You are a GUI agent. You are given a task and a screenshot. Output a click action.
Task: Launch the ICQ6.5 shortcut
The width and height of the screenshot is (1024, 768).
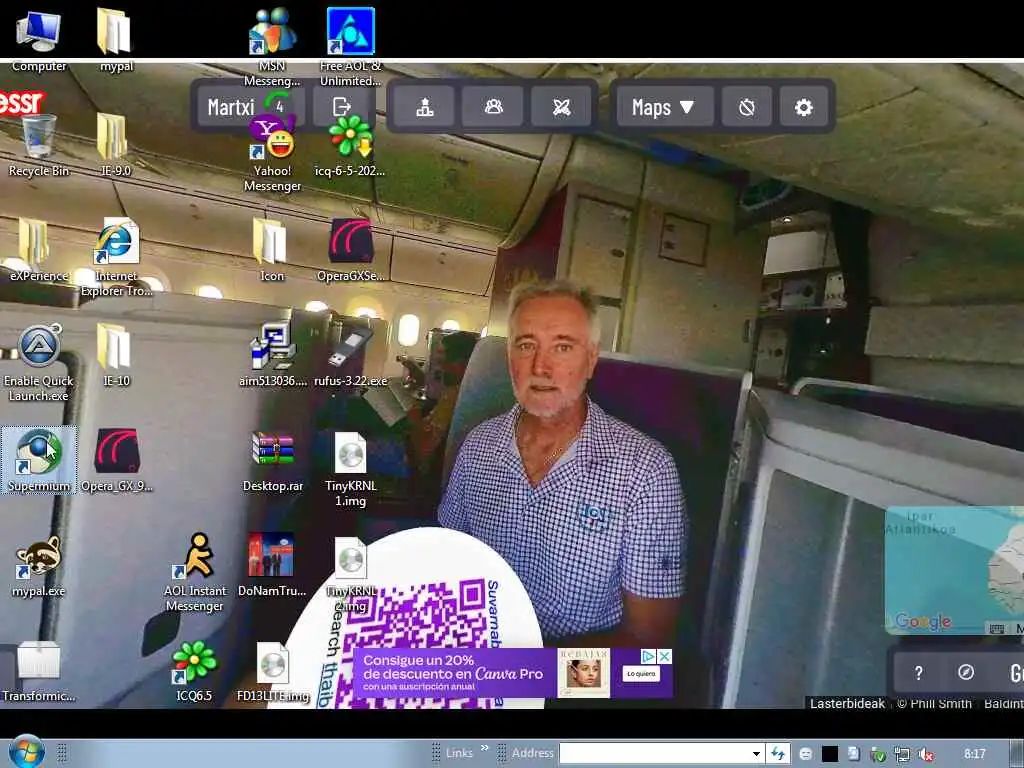click(x=195, y=671)
